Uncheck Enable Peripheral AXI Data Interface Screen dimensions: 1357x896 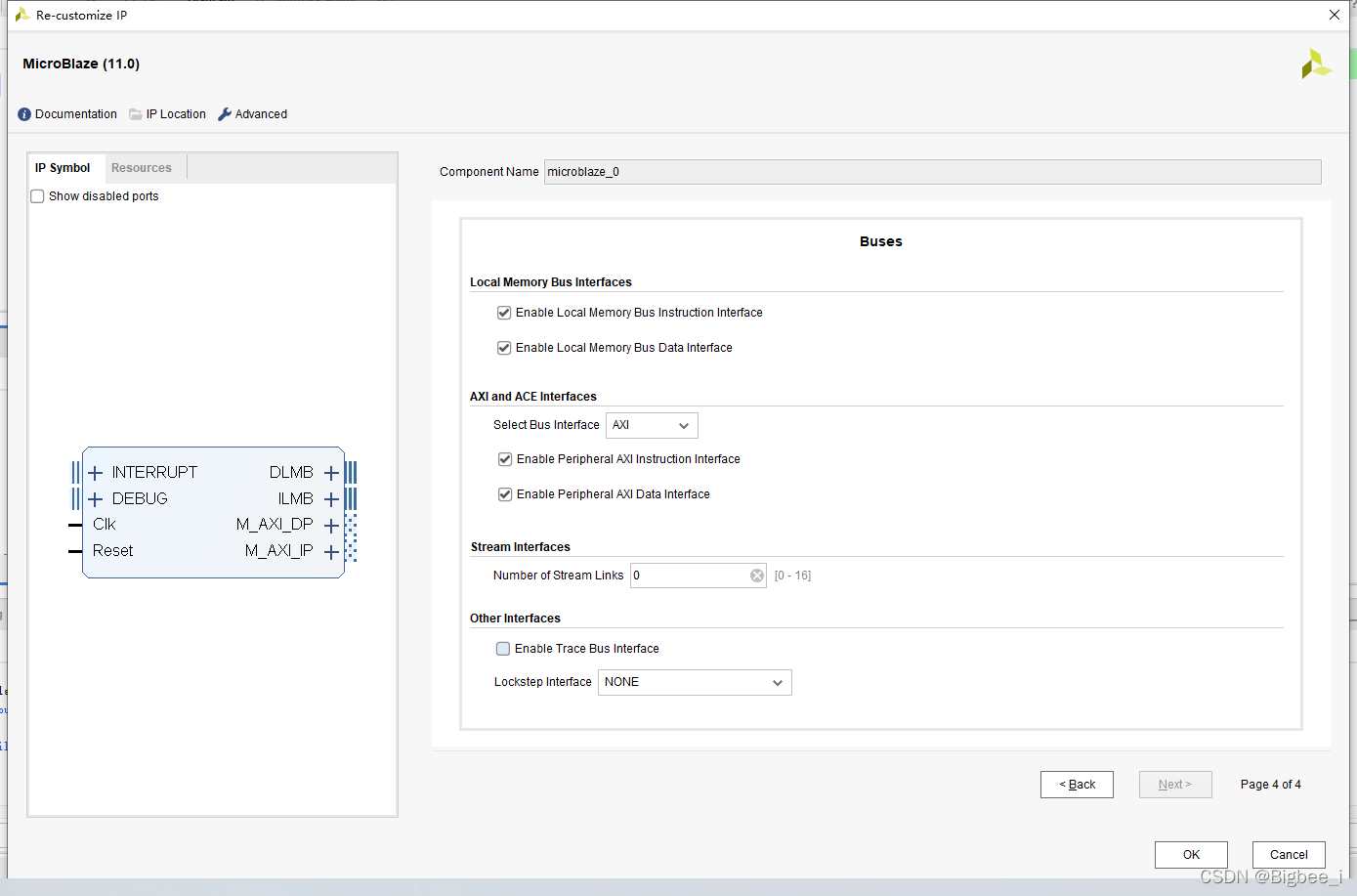(x=505, y=494)
